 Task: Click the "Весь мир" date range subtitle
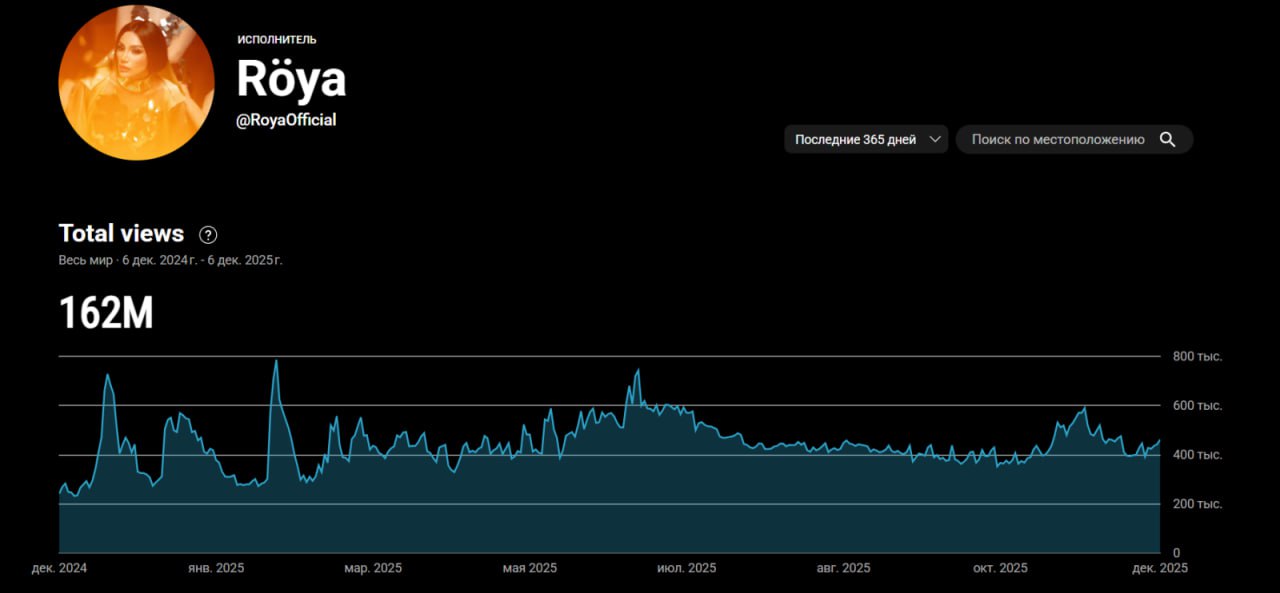170,260
